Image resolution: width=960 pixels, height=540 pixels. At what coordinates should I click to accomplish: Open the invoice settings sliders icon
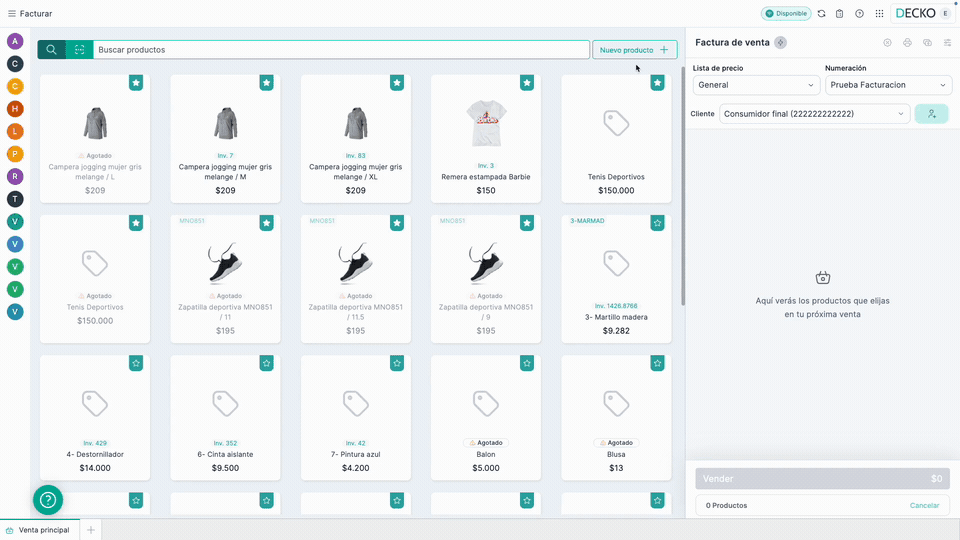[x=947, y=43]
